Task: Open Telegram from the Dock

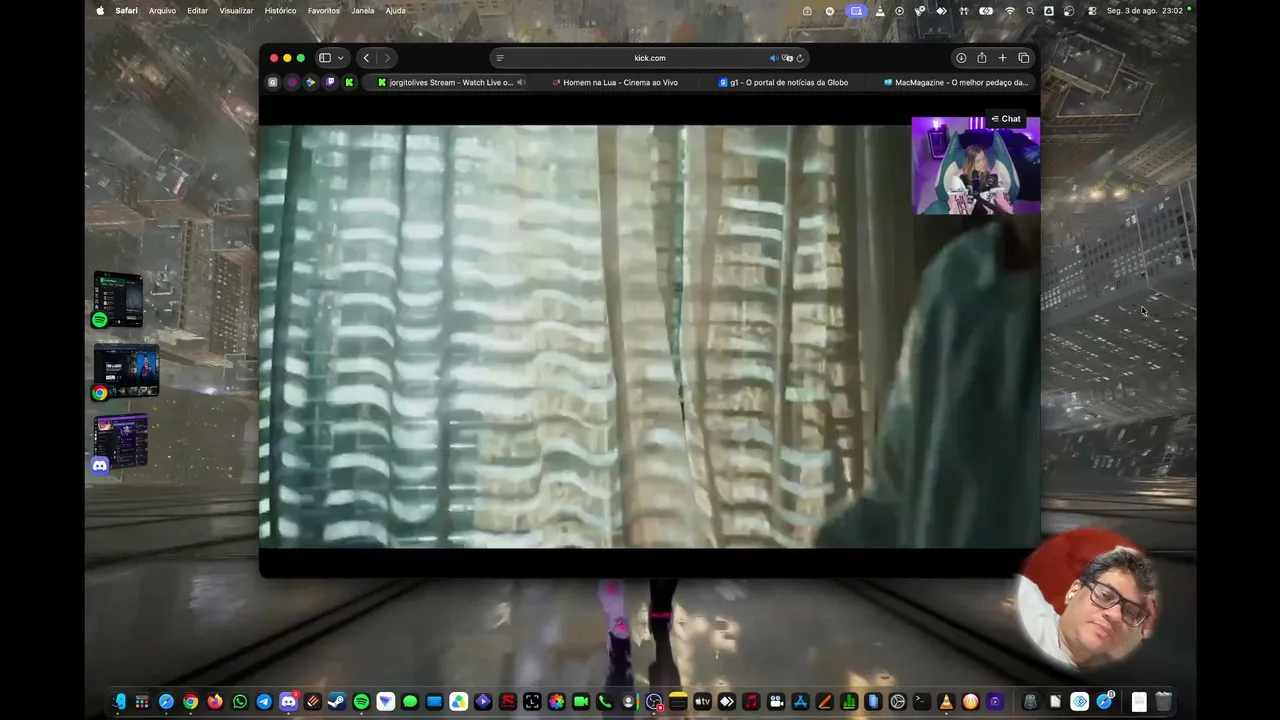Action: (x=264, y=702)
